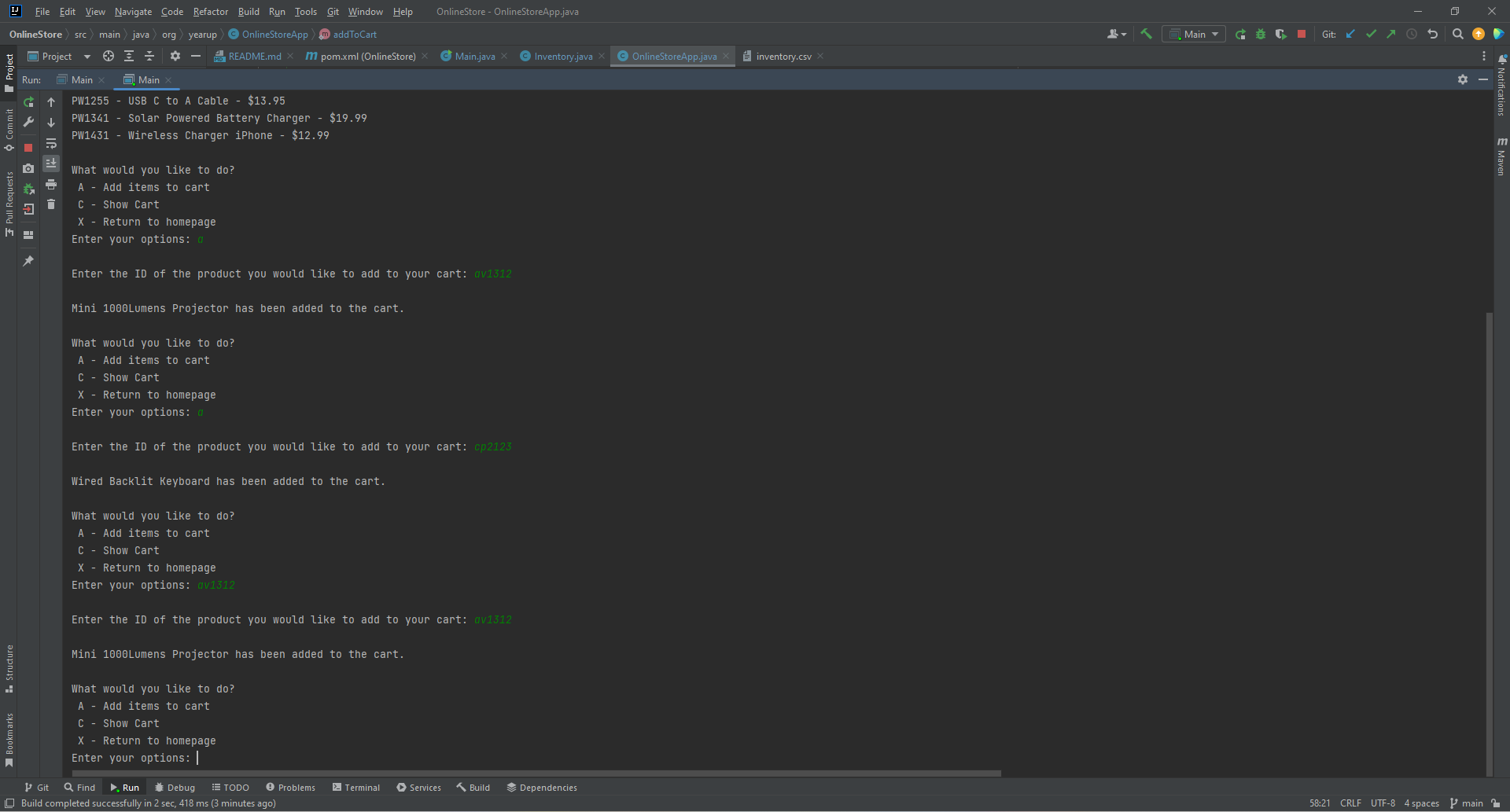Dump threads with the camera icon

coord(28,168)
